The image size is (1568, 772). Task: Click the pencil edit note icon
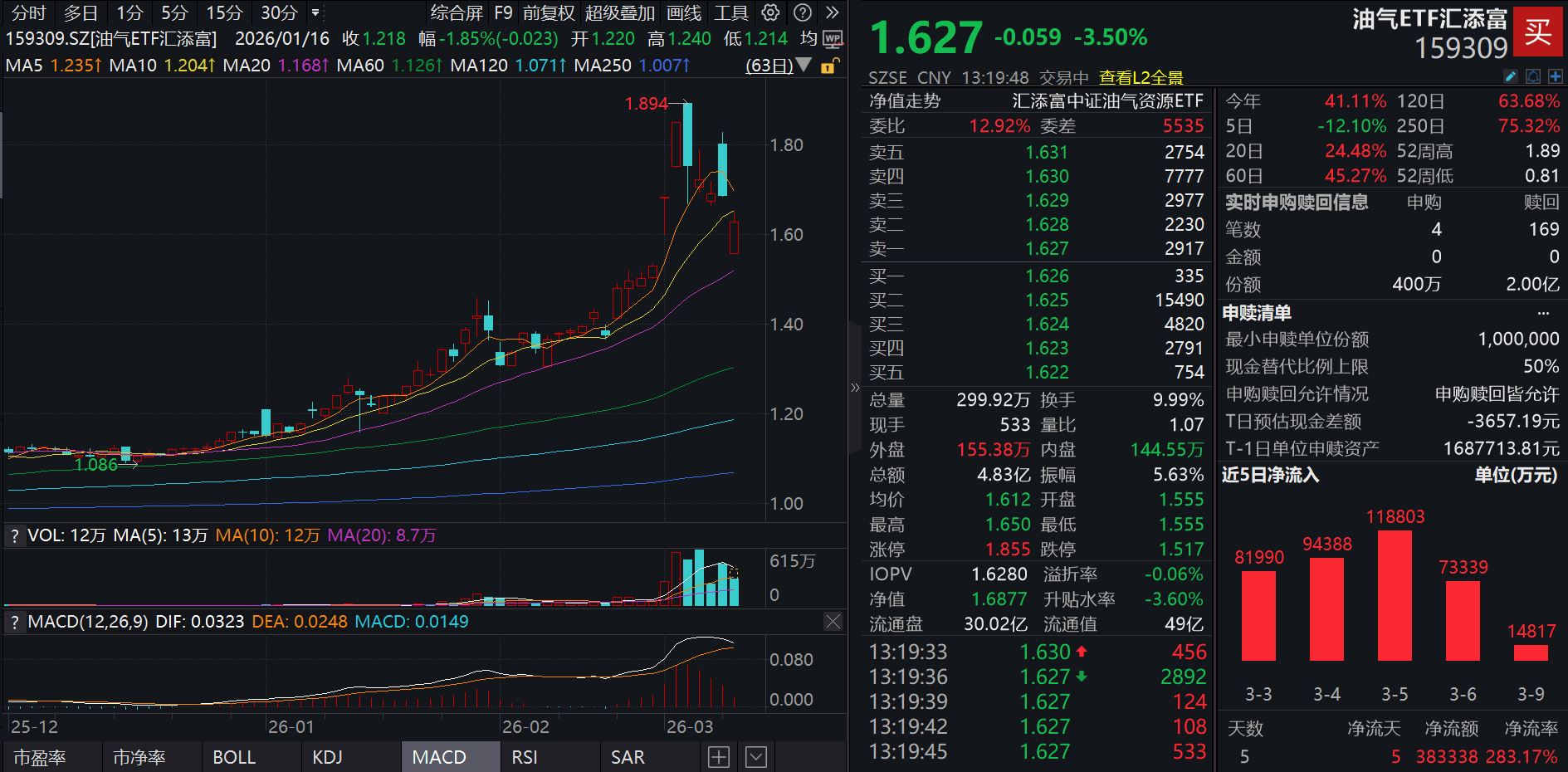[1511, 76]
